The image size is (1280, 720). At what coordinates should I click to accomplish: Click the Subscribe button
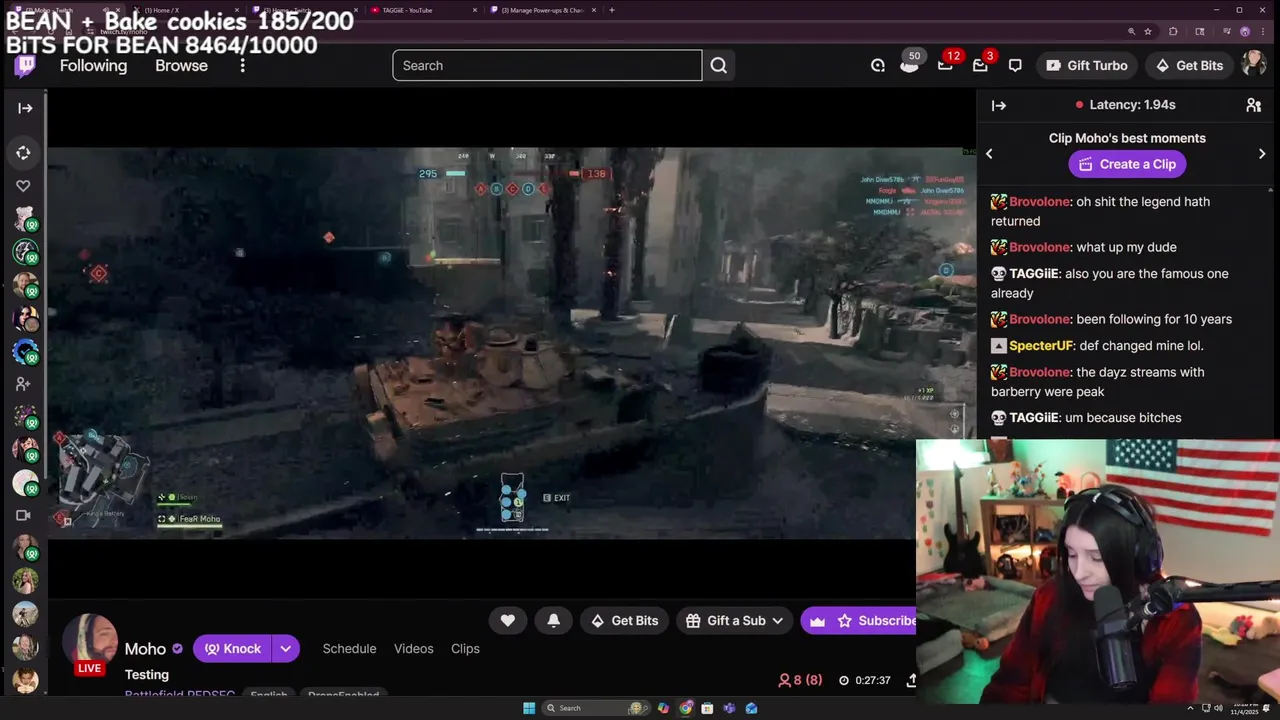(x=860, y=621)
